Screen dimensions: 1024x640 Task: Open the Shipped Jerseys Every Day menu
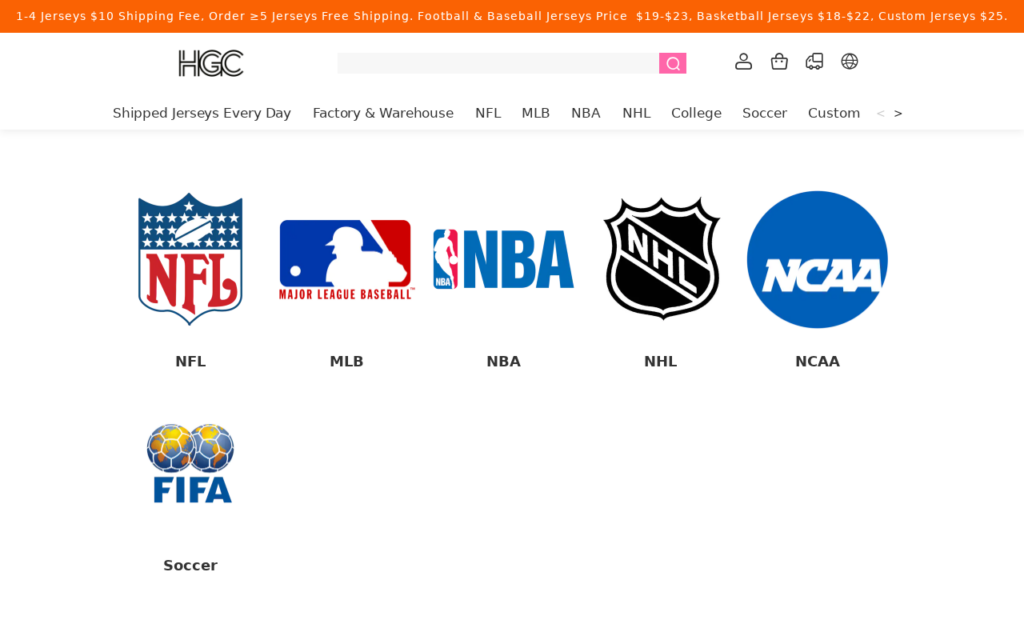(x=202, y=113)
